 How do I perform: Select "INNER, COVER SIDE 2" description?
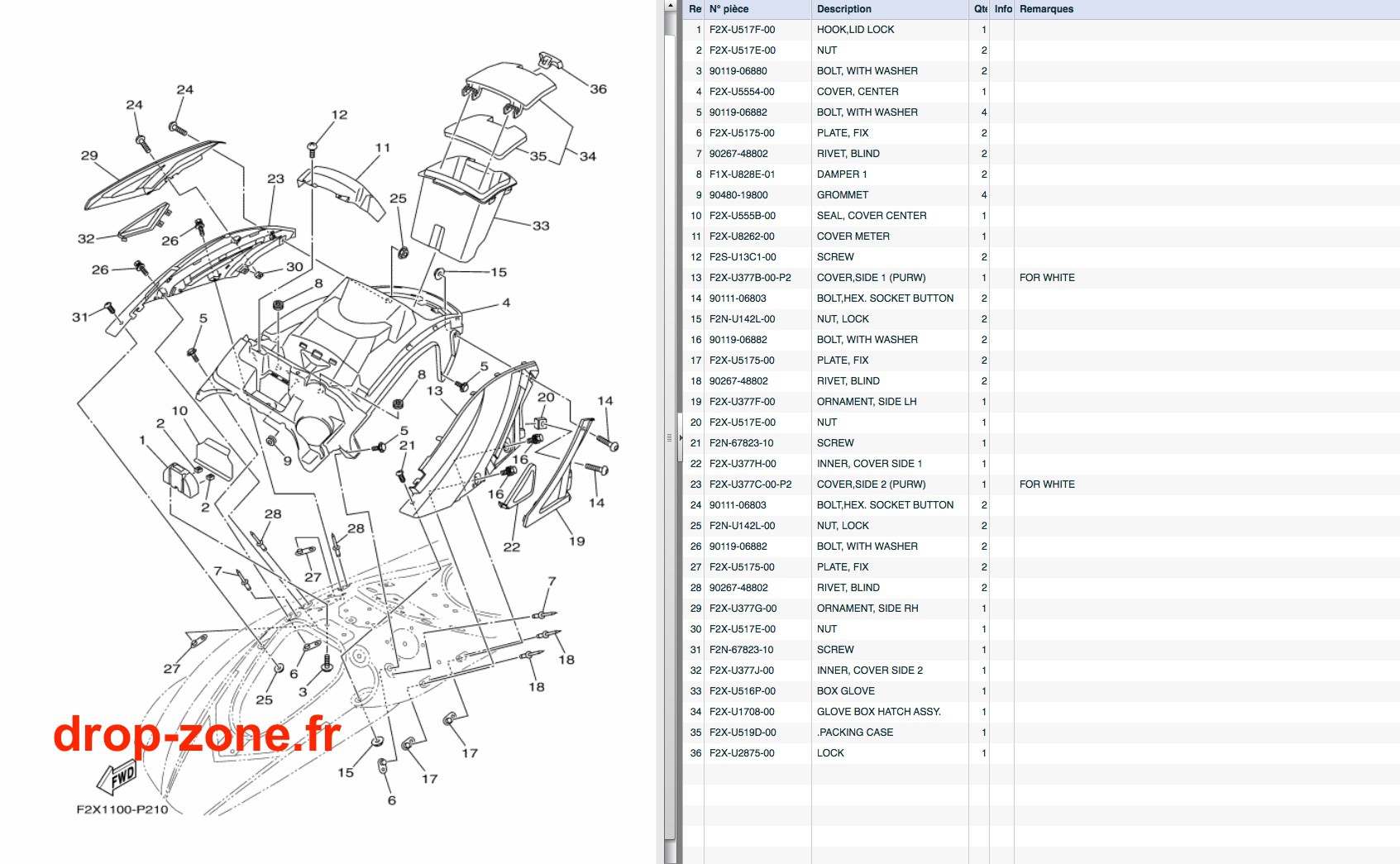coord(870,671)
